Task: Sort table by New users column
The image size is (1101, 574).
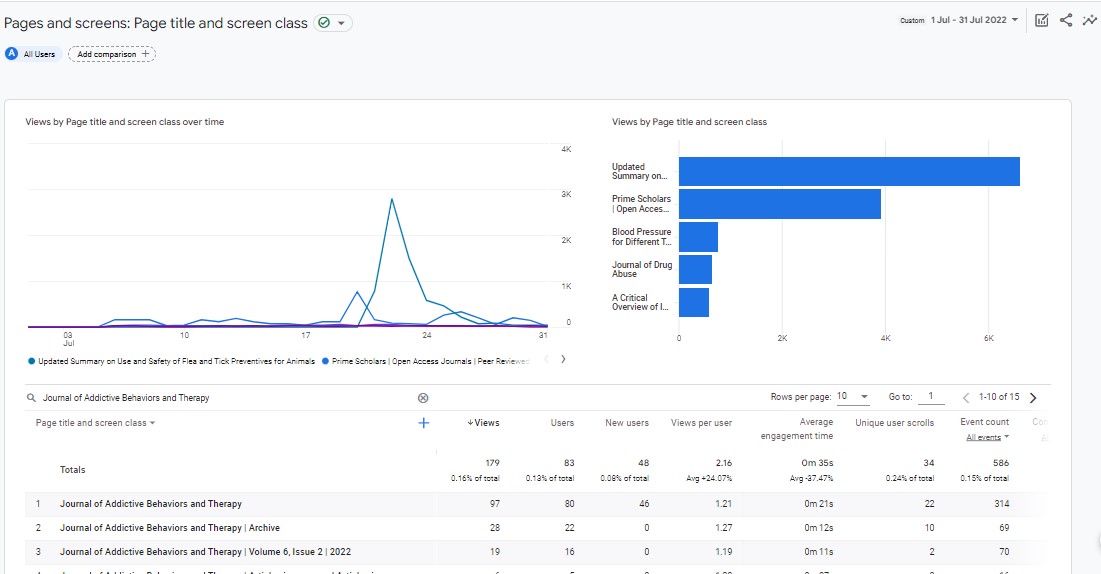Action: [627, 423]
